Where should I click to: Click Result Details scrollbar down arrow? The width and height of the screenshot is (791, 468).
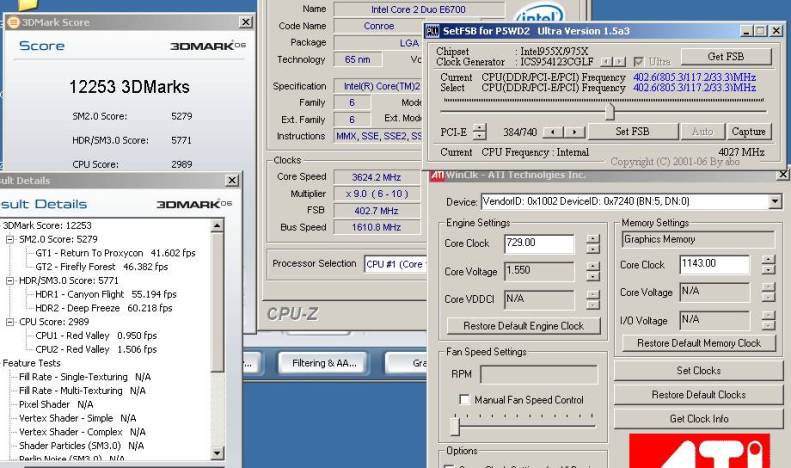tap(217, 453)
